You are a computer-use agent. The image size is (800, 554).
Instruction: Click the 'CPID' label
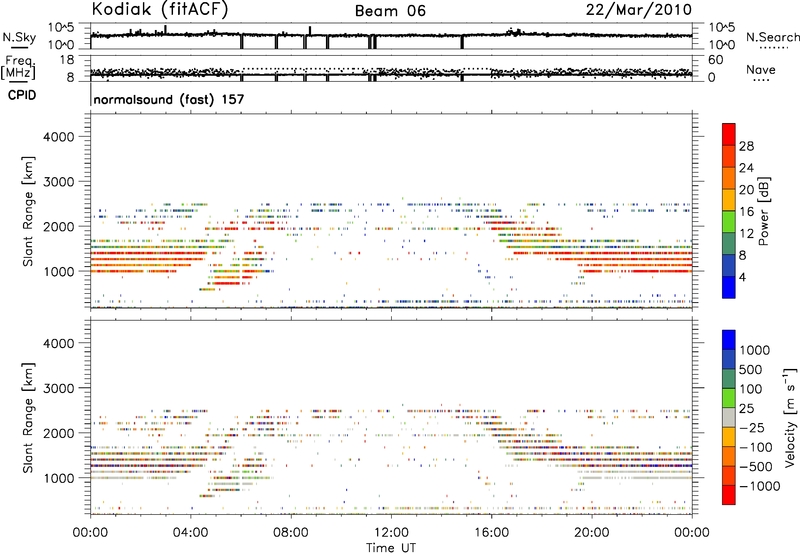click(22, 95)
